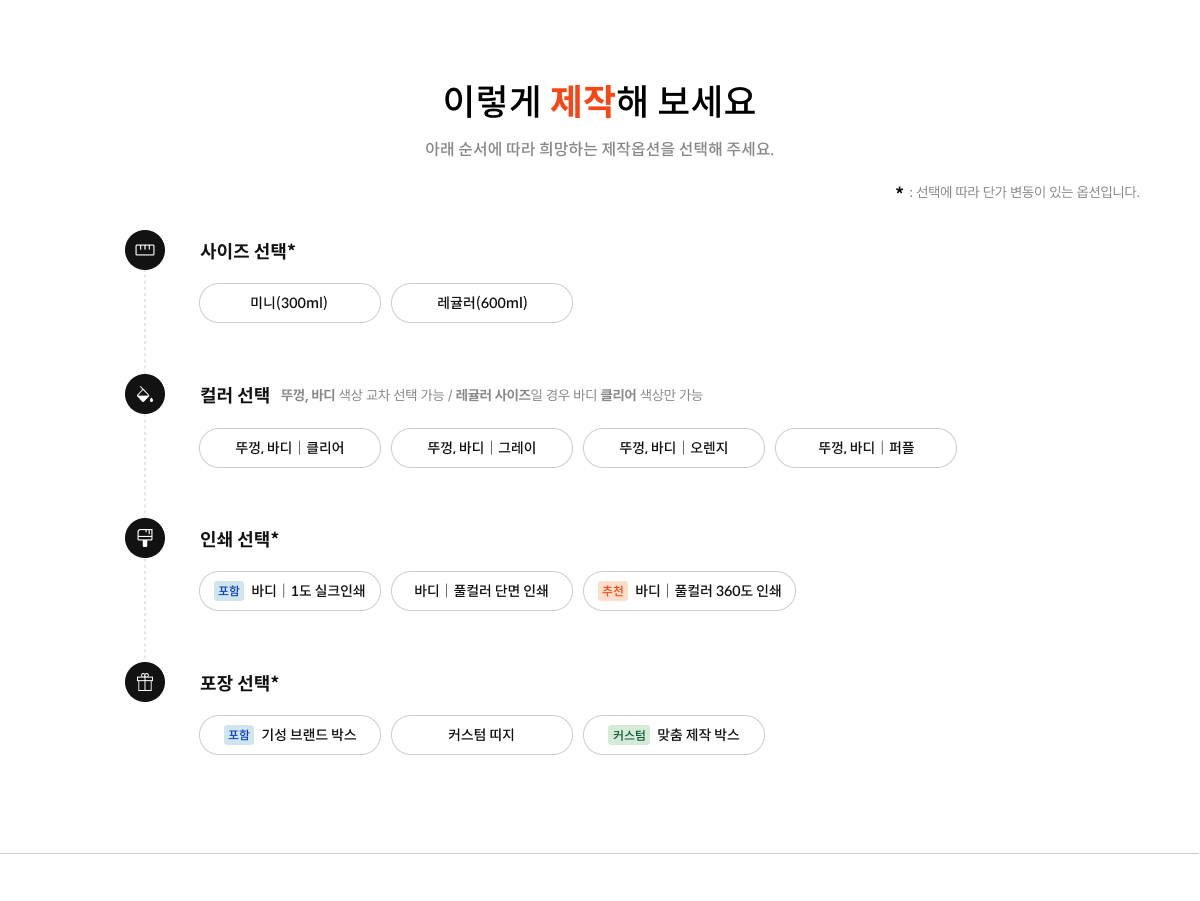1200x901 pixels.
Task: Select the 커스텀 띠지 packaging option
Action: (482, 735)
